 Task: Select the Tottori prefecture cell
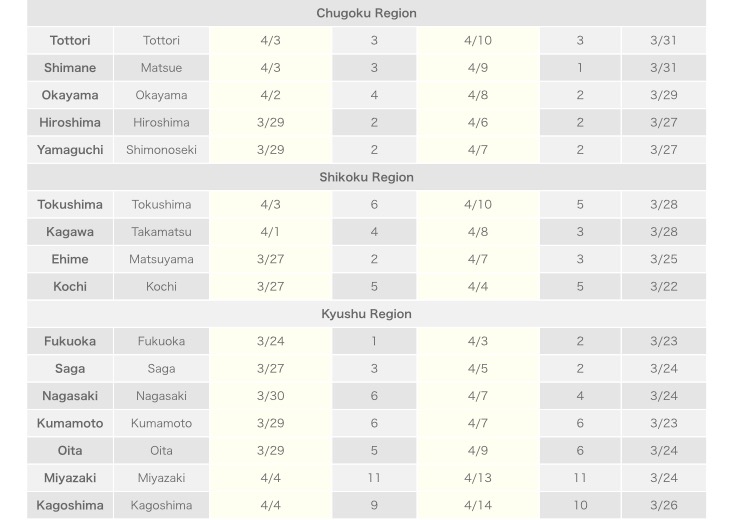70,40
